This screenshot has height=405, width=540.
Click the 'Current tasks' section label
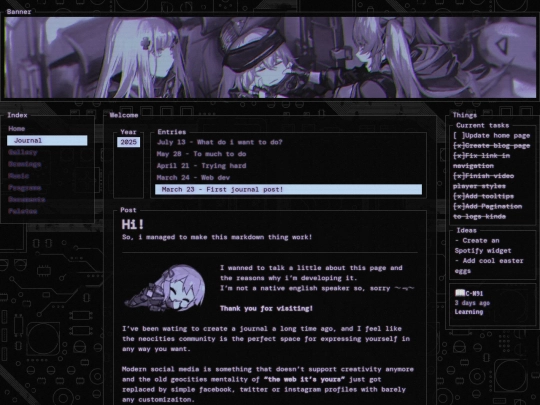(482, 125)
